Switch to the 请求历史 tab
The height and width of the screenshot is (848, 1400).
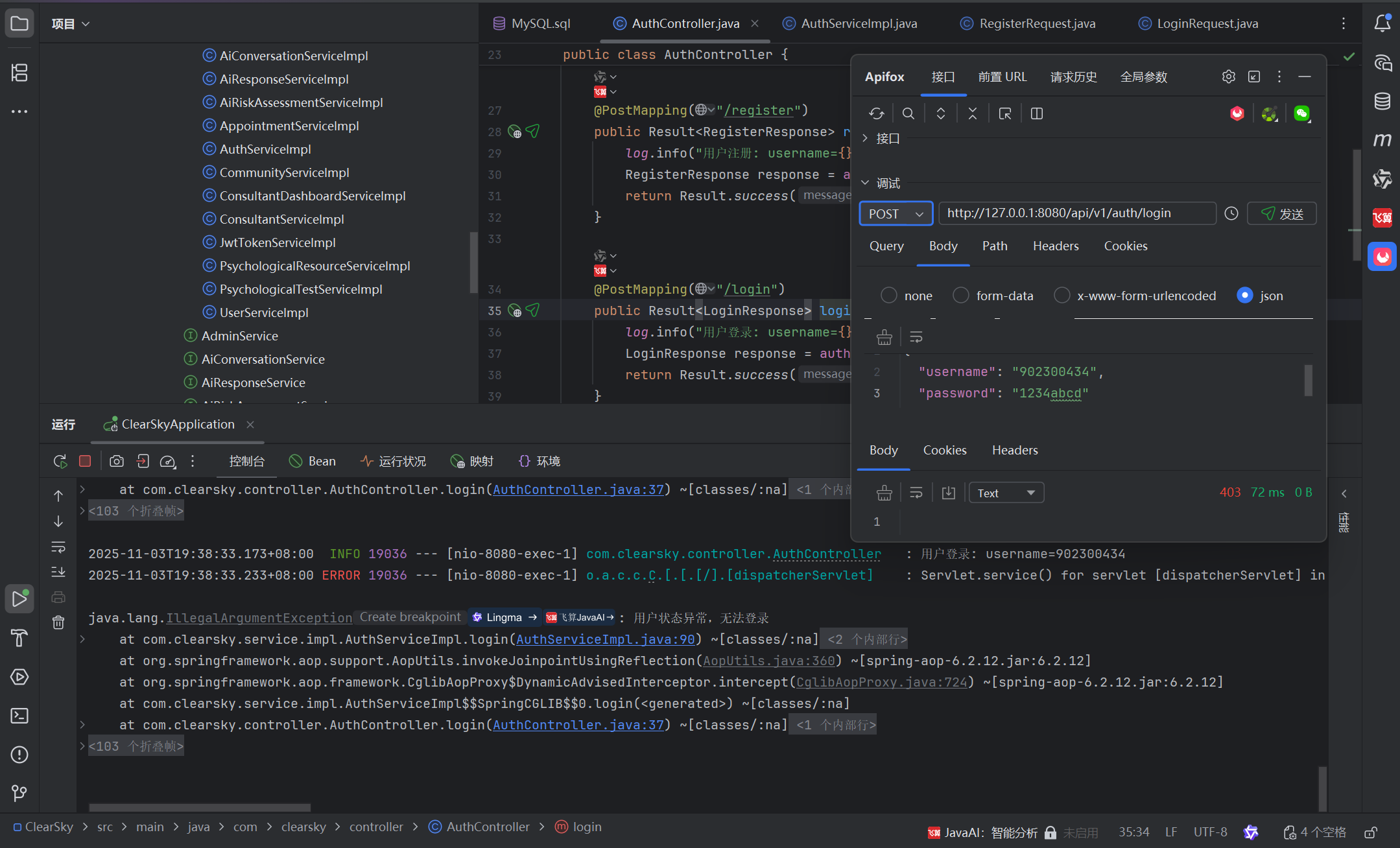pos(1074,77)
